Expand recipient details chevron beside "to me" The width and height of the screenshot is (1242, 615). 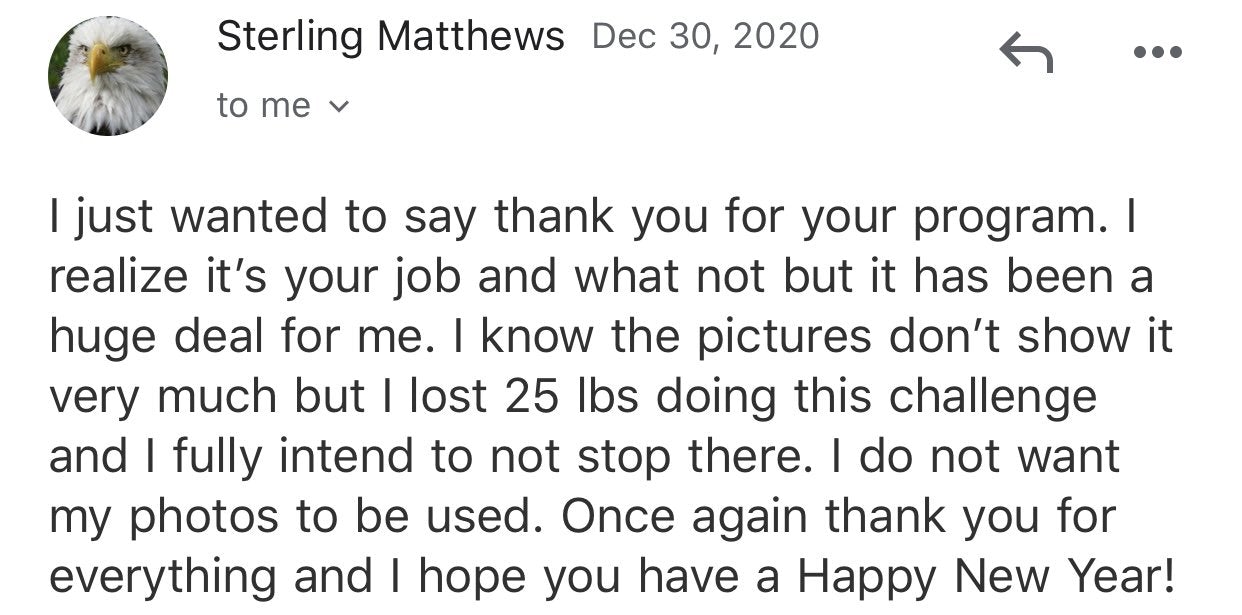(339, 105)
